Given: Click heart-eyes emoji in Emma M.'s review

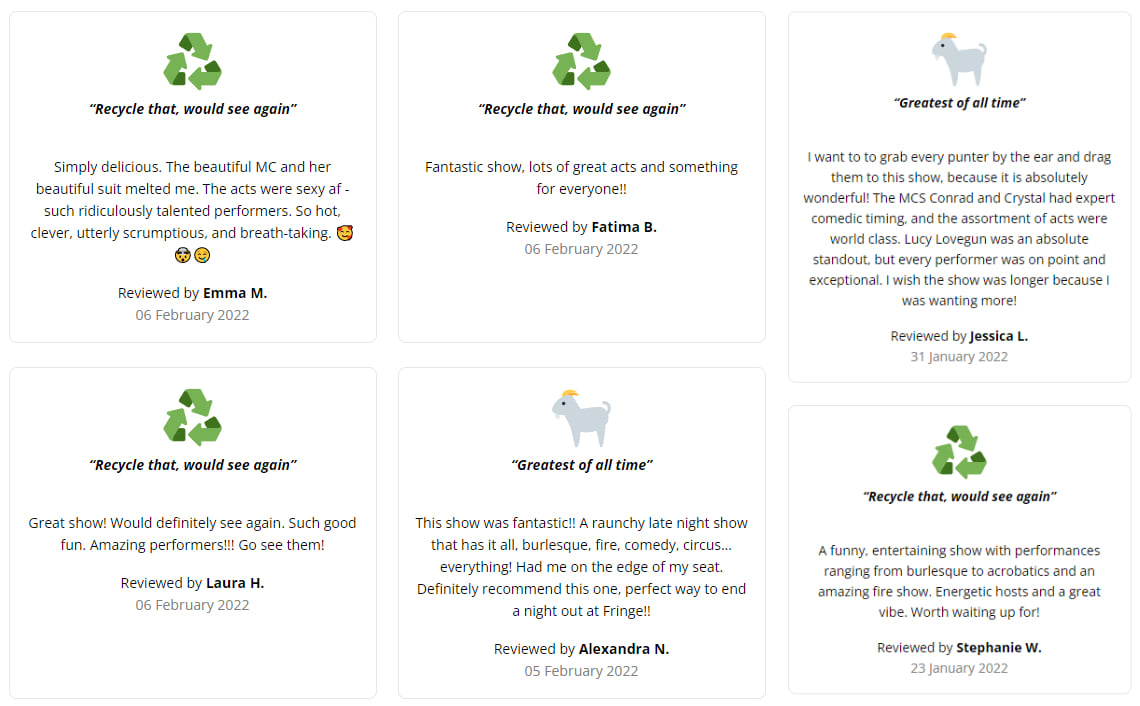Looking at the screenshot, I should tap(345, 233).
